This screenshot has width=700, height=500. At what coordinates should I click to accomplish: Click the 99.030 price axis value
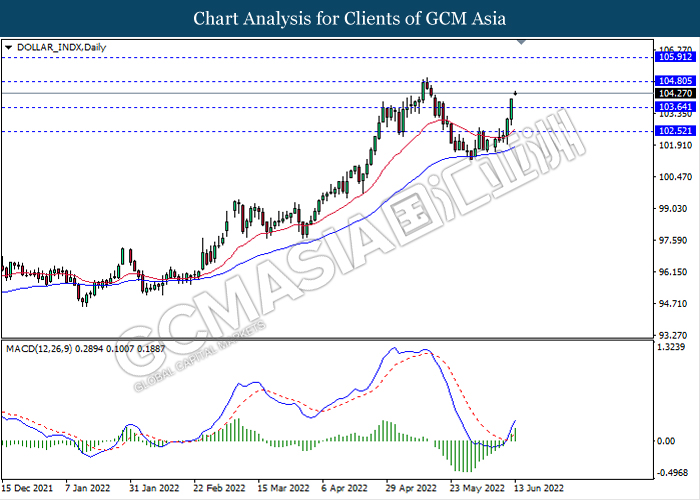675,209
